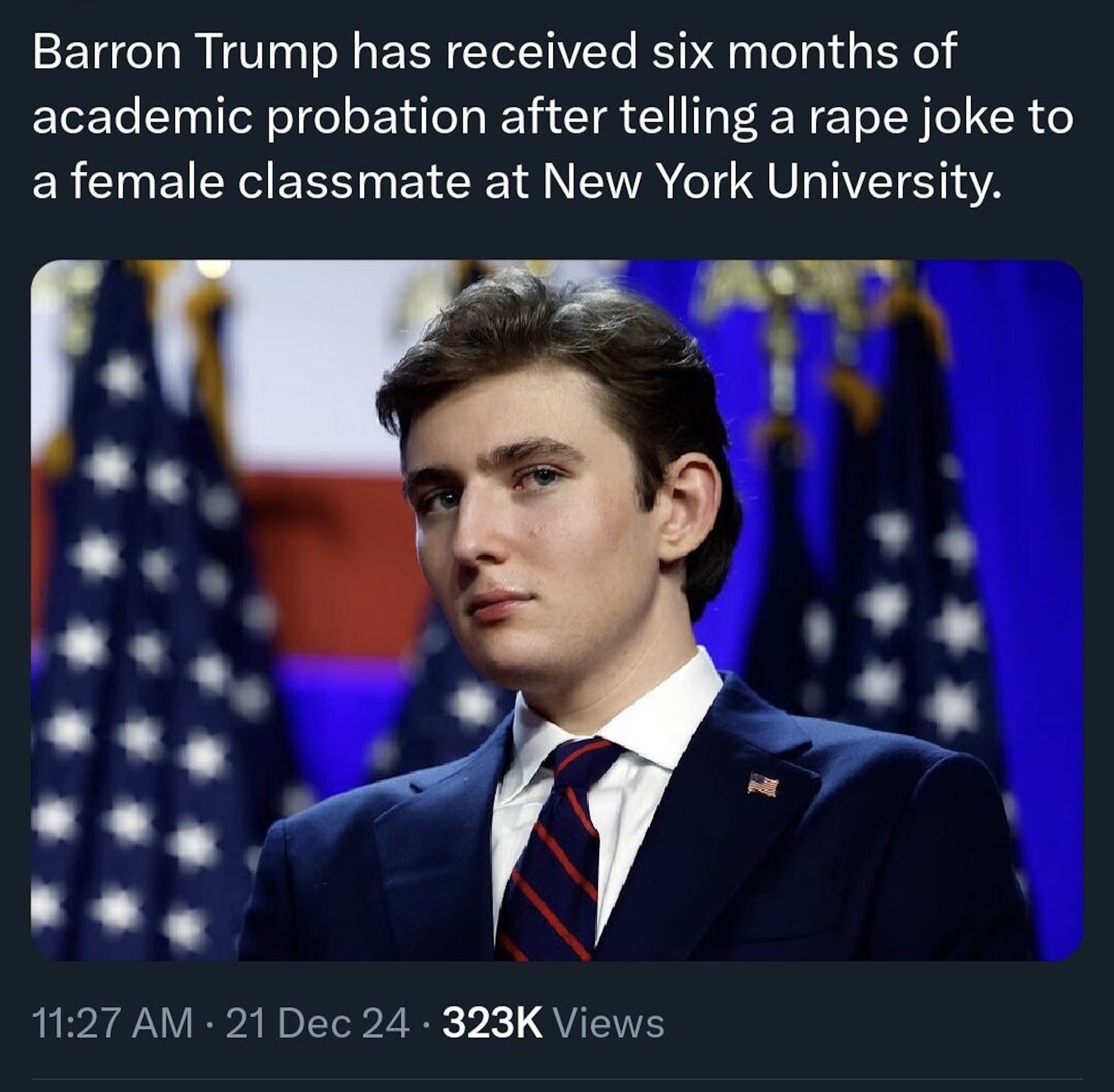Click the phrase New York University
Viewport: 1114px width, 1092px height.
pos(771,183)
